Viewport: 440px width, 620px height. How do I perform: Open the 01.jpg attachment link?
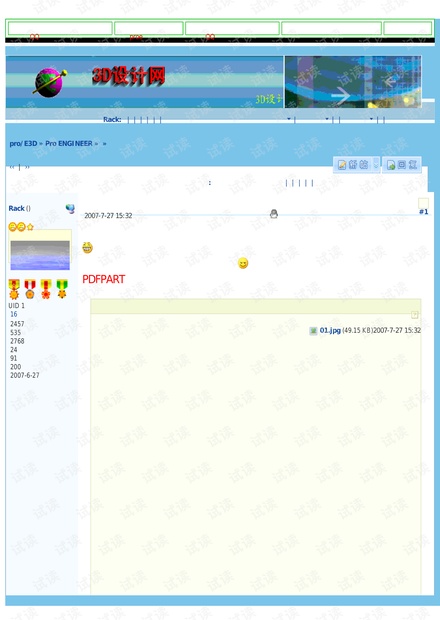330,330
